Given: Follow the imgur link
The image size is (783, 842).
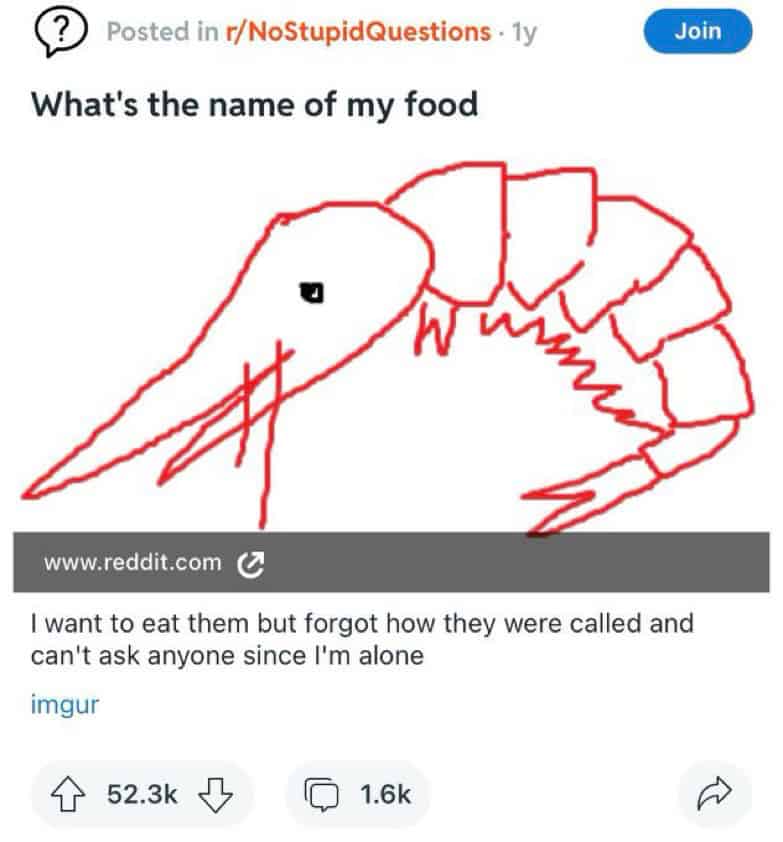Looking at the screenshot, I should click(66, 704).
